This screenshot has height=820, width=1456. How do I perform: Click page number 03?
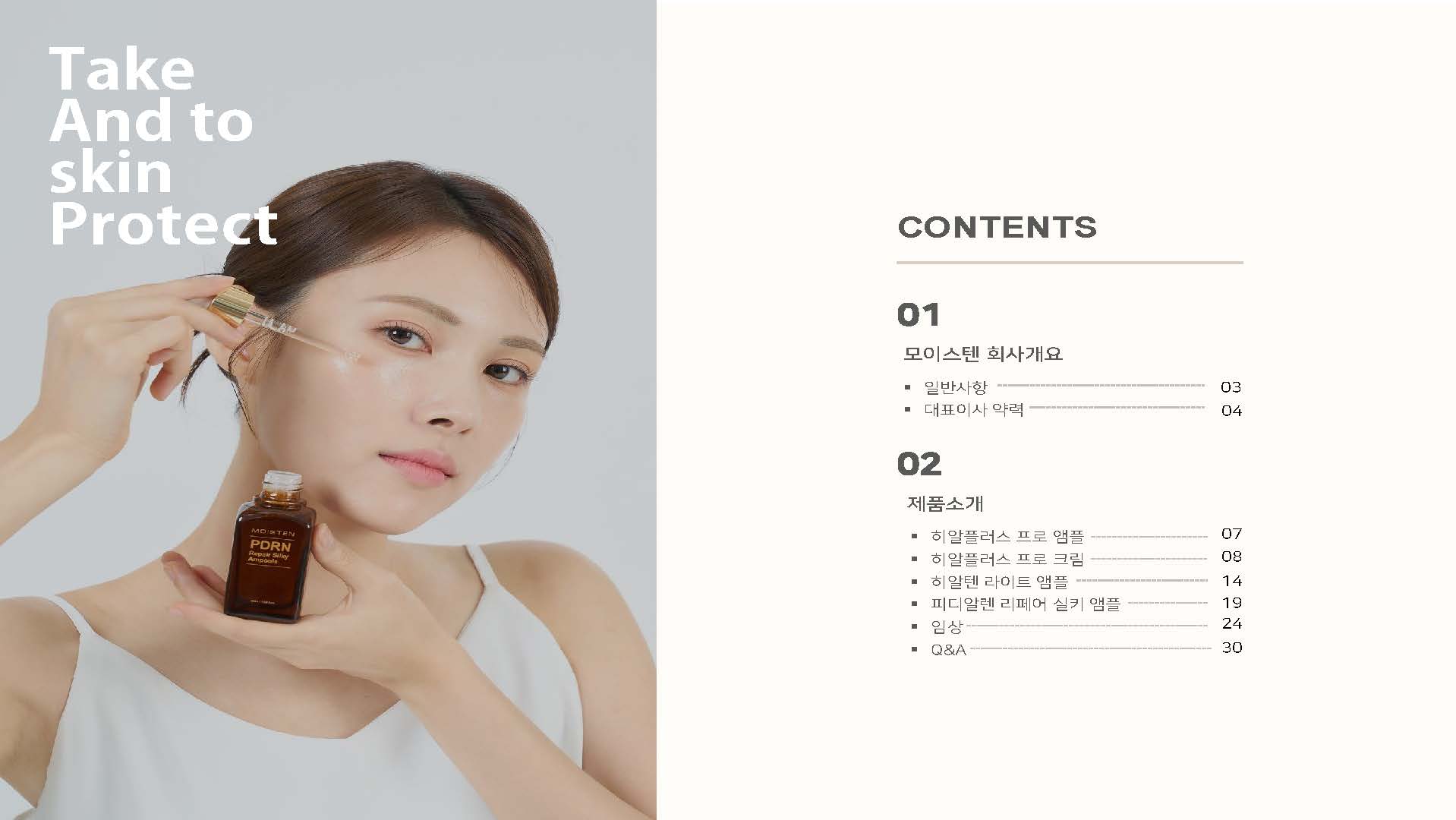point(1231,387)
